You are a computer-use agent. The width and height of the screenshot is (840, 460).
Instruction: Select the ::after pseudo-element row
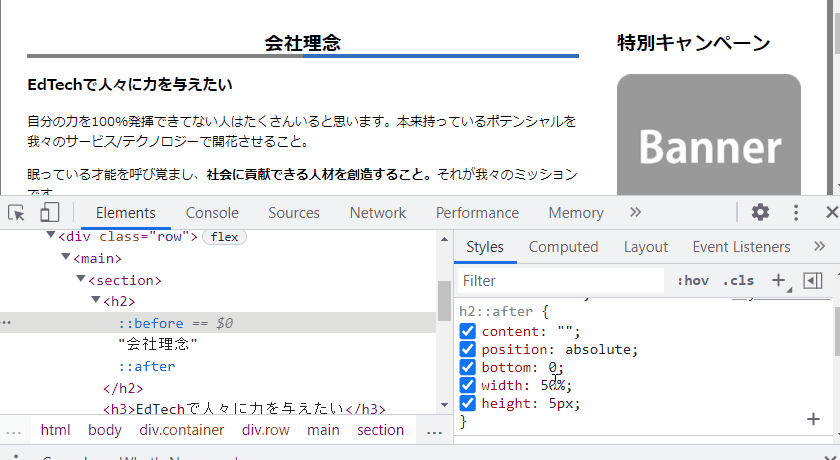[147, 366]
